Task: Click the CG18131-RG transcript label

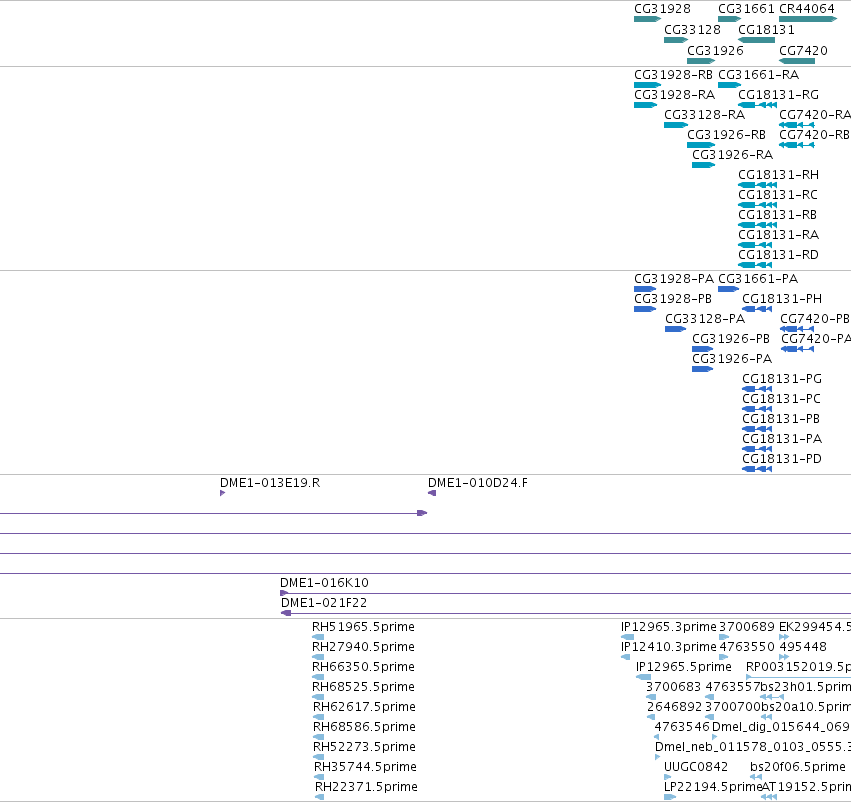Action: pyautogui.click(x=778, y=94)
